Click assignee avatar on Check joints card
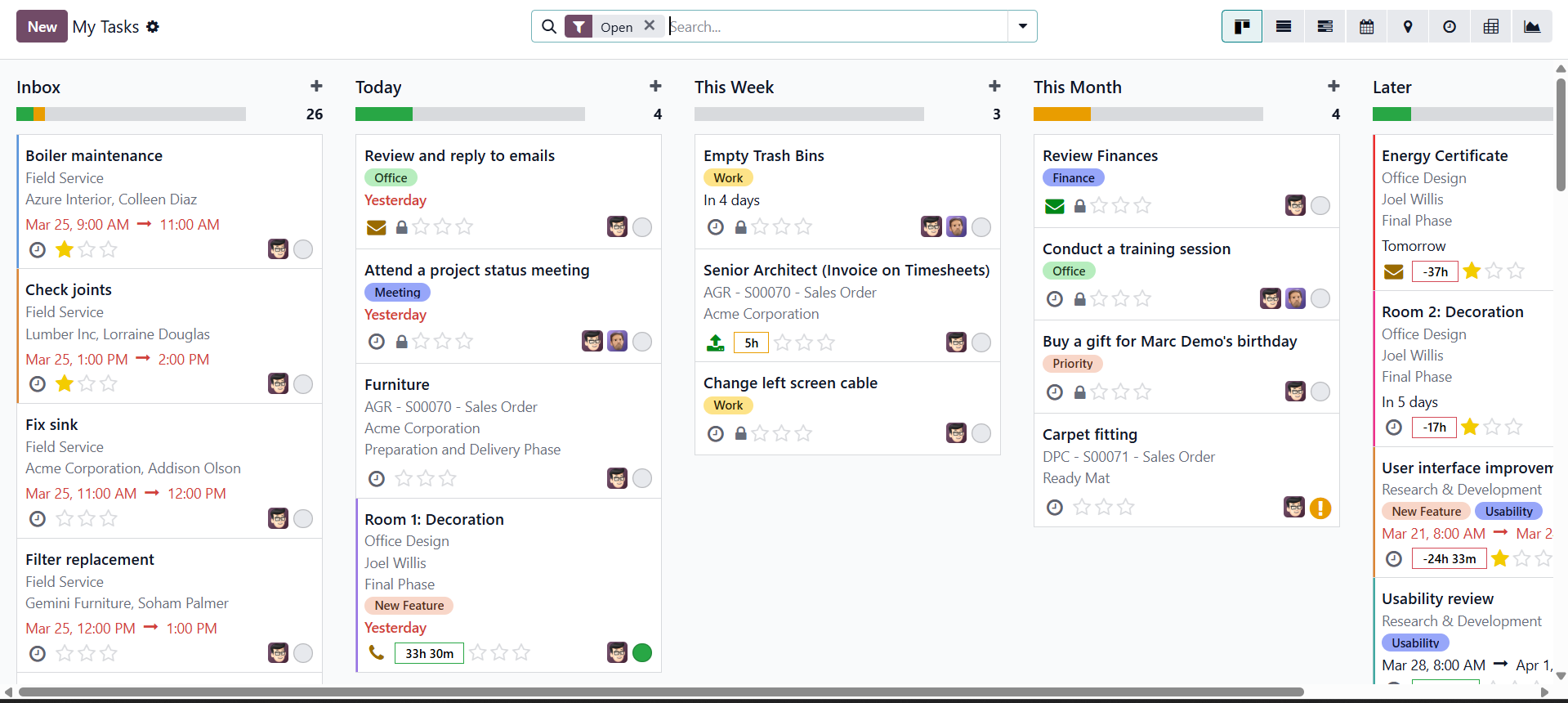 pyautogui.click(x=278, y=383)
